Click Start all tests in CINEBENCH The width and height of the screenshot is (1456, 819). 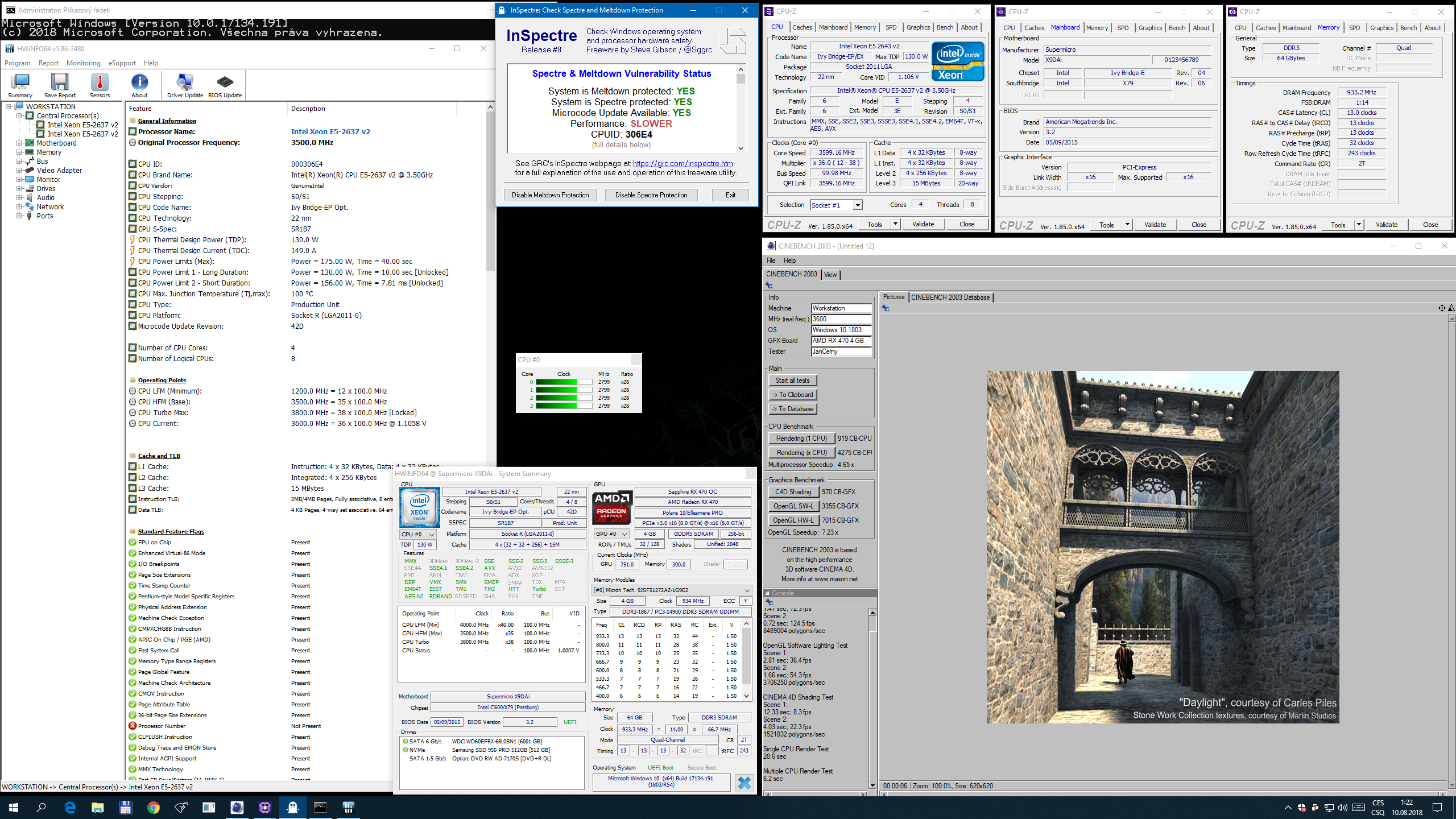[792, 380]
